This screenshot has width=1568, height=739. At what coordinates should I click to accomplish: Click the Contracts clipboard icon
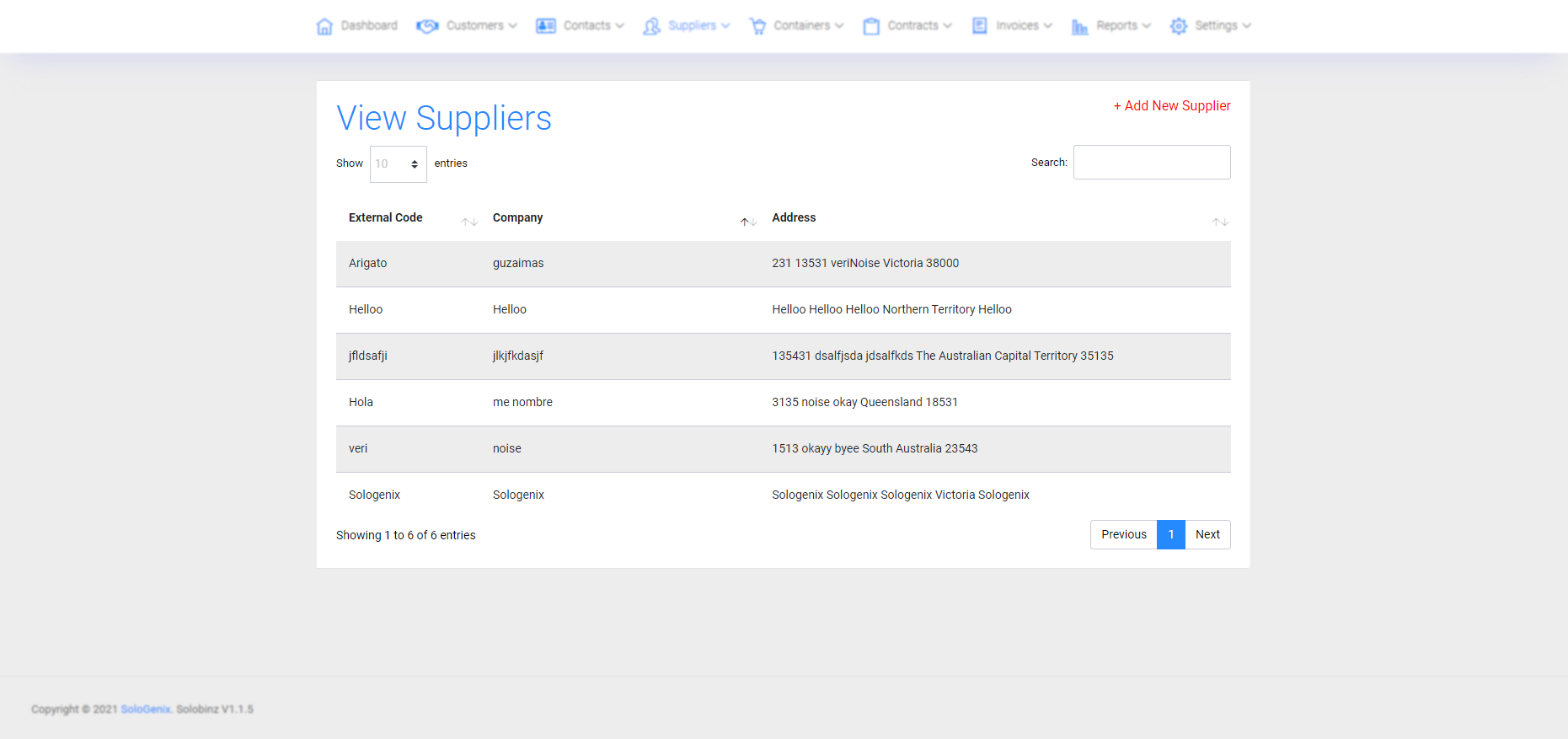871,26
